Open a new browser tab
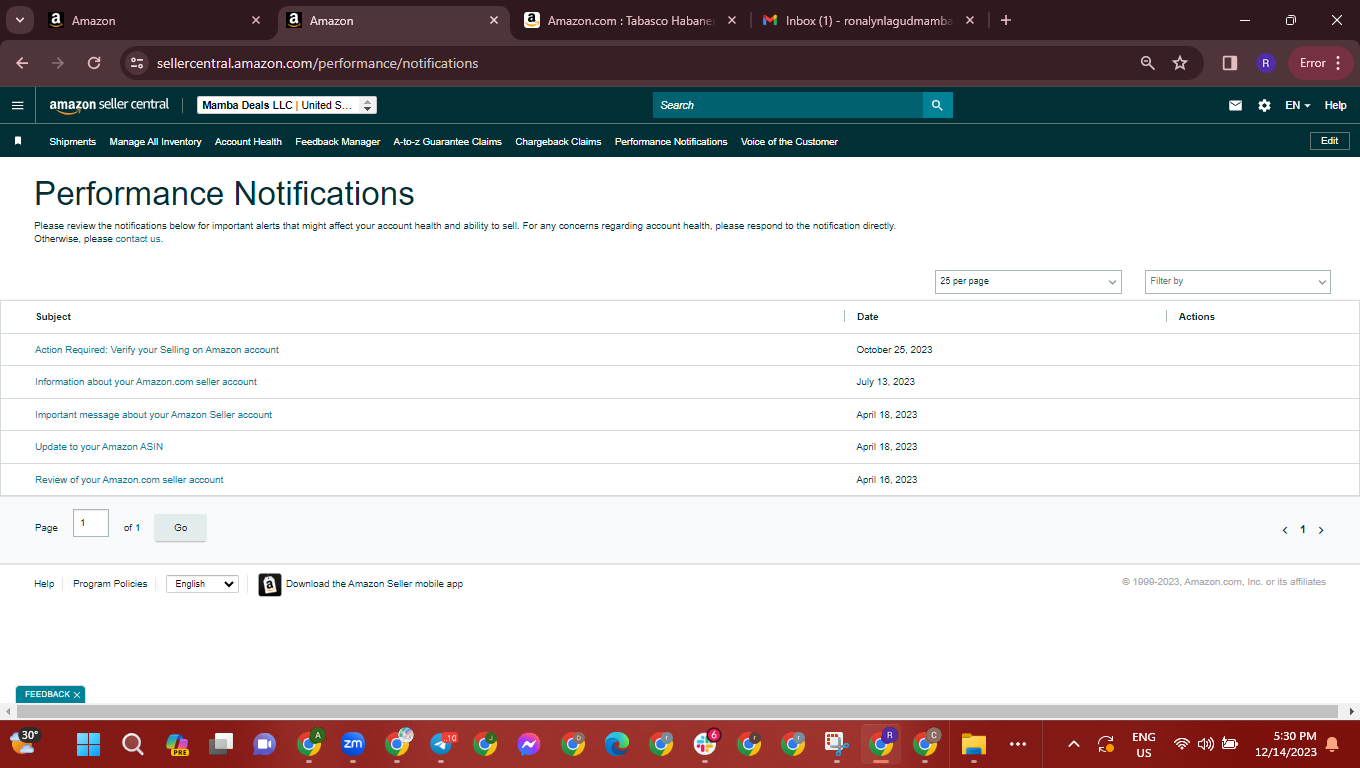The width and height of the screenshot is (1360, 768). pyautogui.click(x=1006, y=20)
